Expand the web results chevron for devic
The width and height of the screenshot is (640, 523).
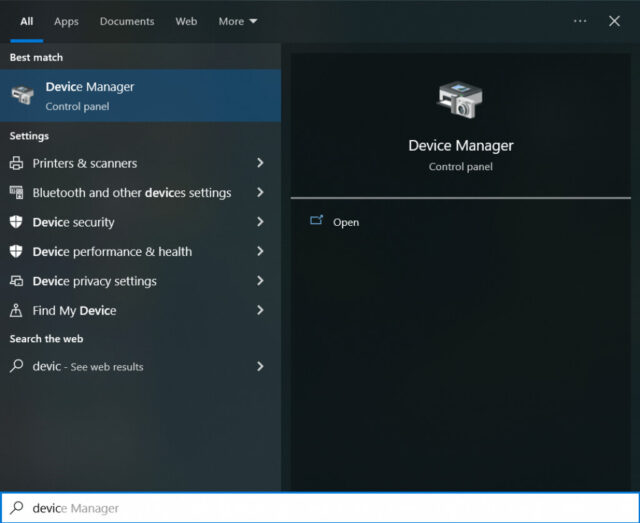(260, 366)
